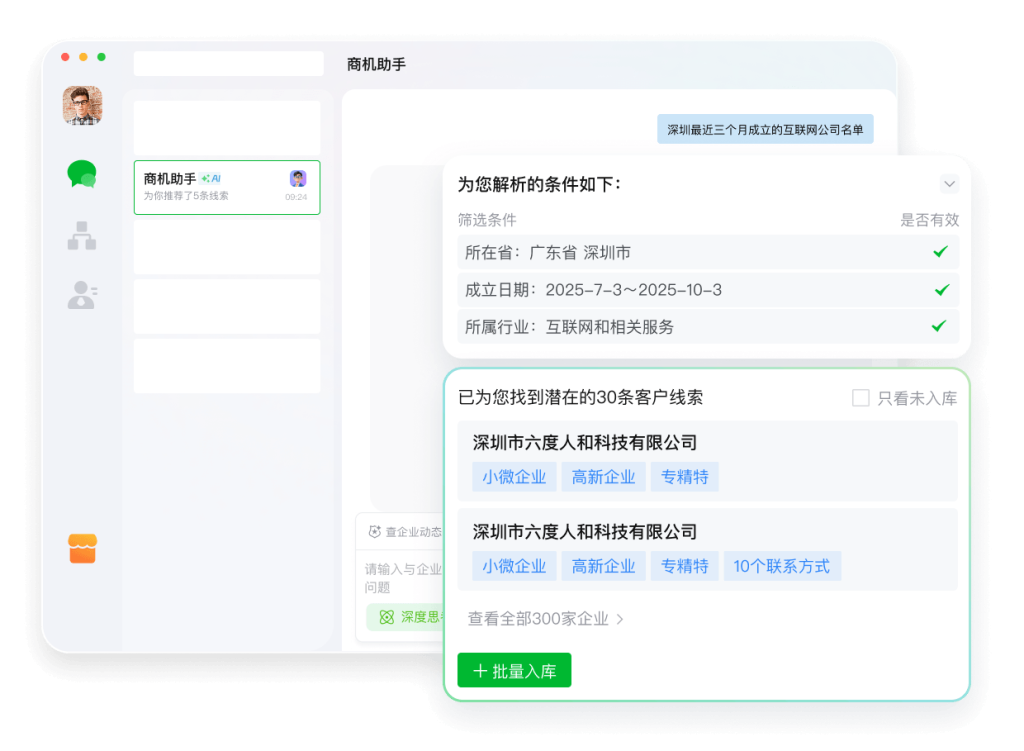The image size is (1024, 751).
Task: Open the organization structure sidebar icon
Action: (82, 235)
